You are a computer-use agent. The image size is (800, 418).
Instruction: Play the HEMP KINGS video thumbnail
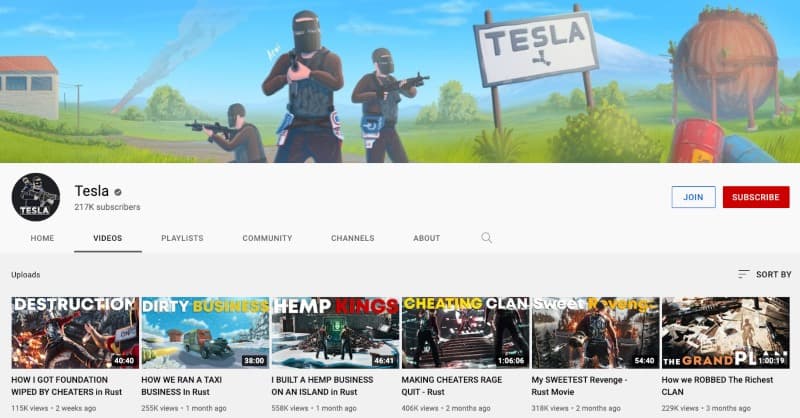pos(335,333)
